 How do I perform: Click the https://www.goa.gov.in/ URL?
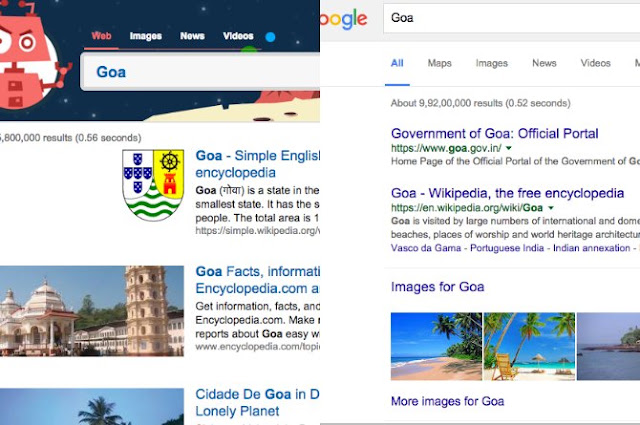point(446,148)
